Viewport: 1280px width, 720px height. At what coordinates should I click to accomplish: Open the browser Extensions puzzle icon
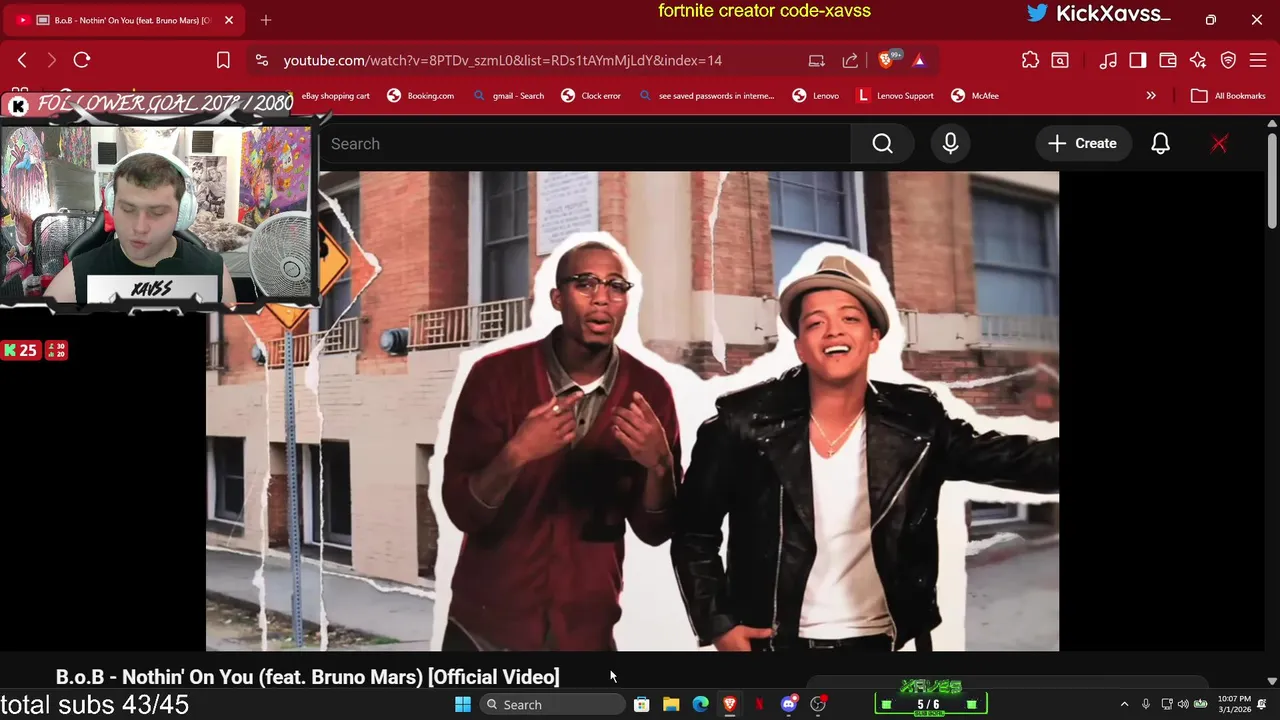[1030, 60]
